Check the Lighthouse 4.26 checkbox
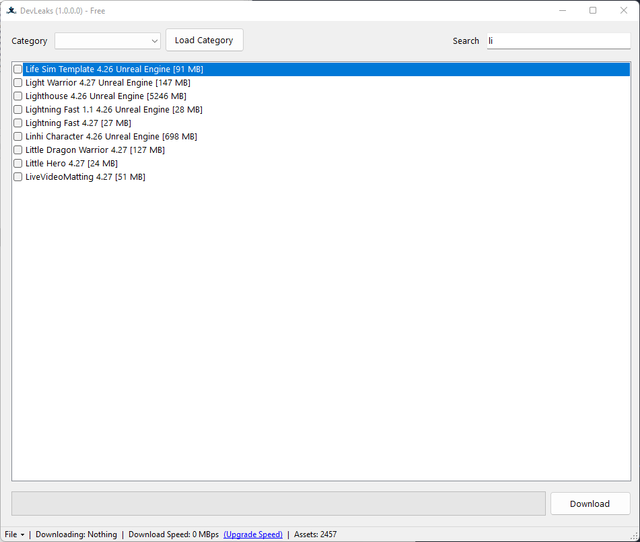This screenshot has width=640, height=542. tap(18, 96)
